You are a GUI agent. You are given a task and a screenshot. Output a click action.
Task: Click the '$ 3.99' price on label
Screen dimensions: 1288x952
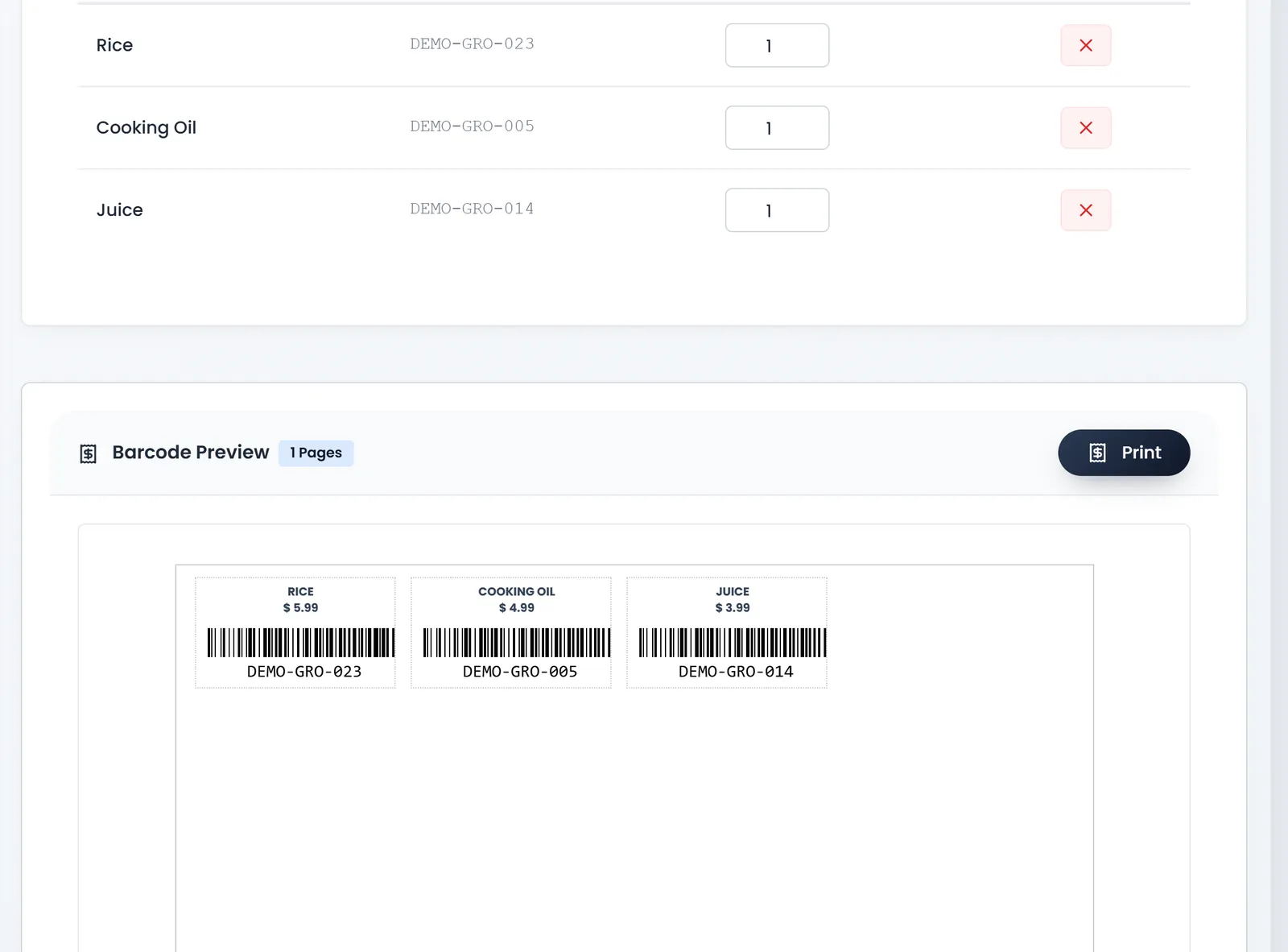(733, 607)
